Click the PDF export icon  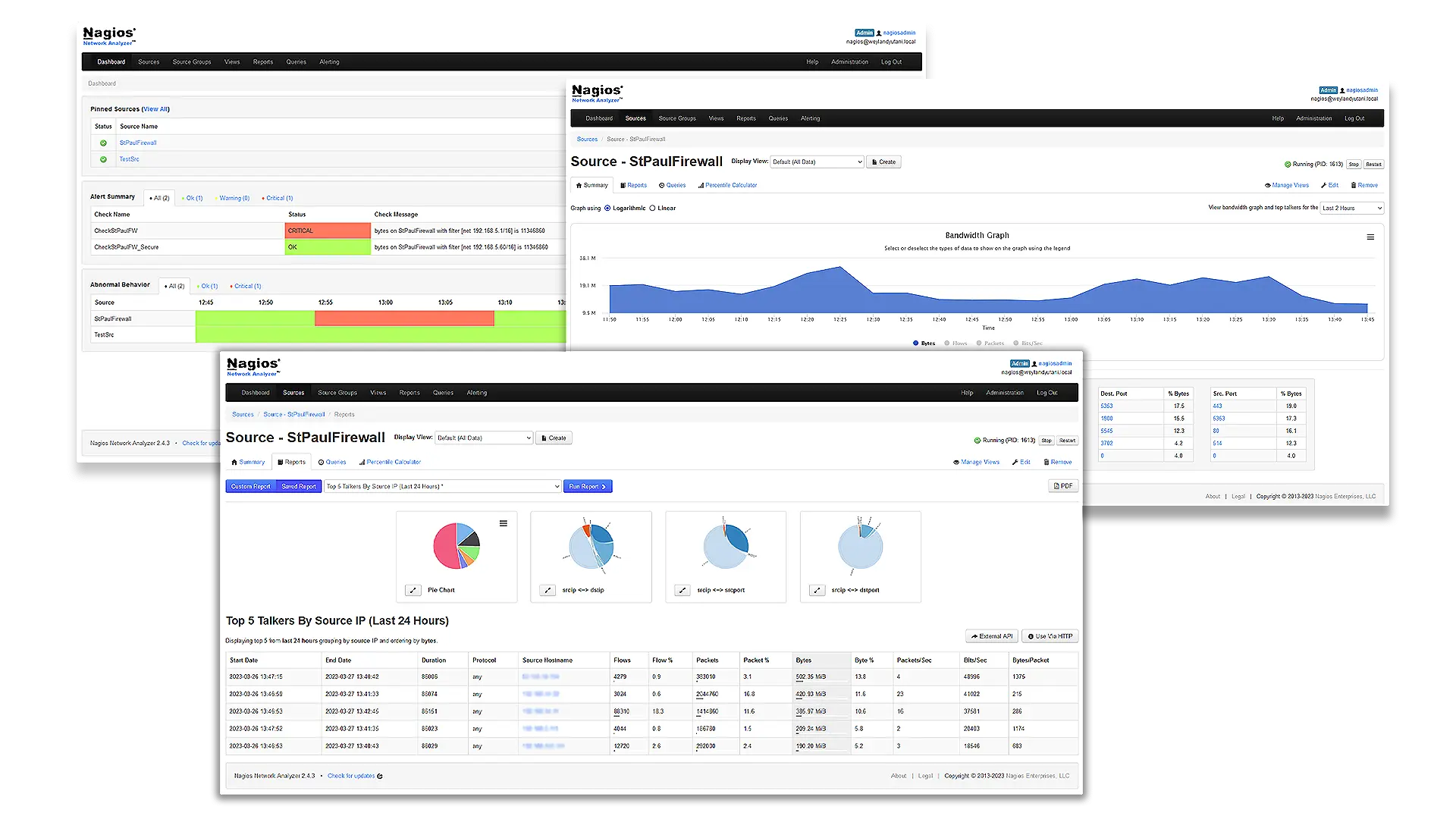1063,486
